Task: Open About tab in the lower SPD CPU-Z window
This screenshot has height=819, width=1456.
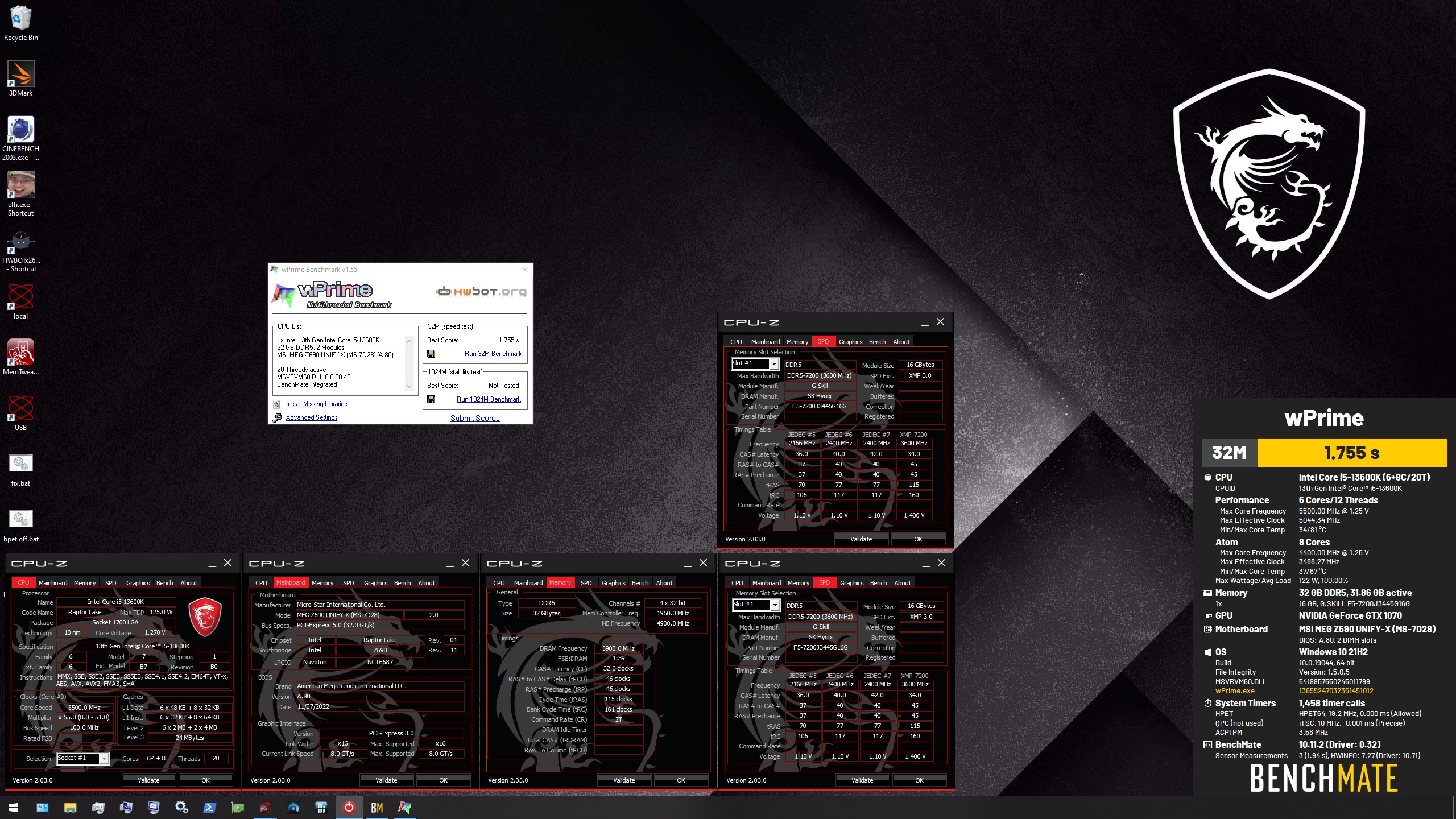Action: [x=902, y=583]
